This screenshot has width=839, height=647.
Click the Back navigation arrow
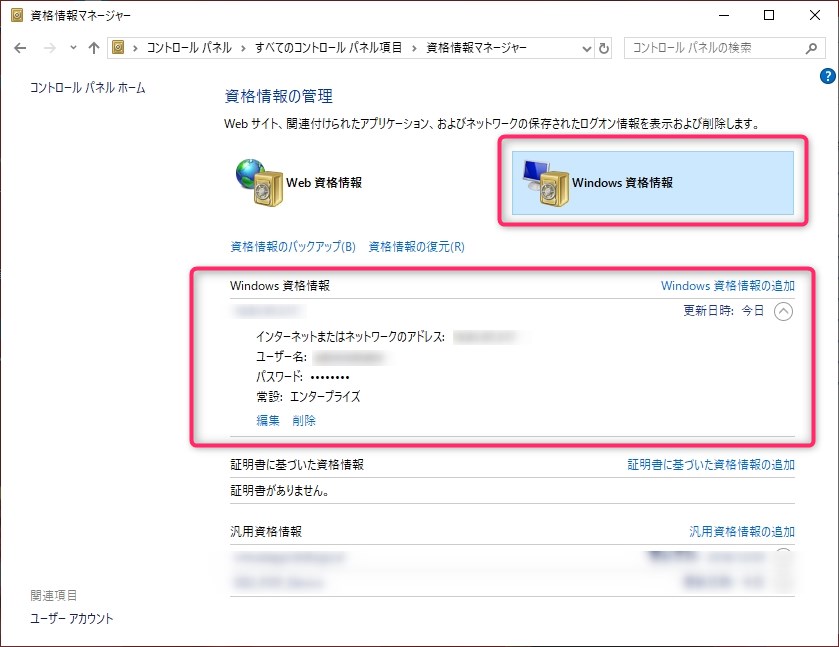click(20, 48)
